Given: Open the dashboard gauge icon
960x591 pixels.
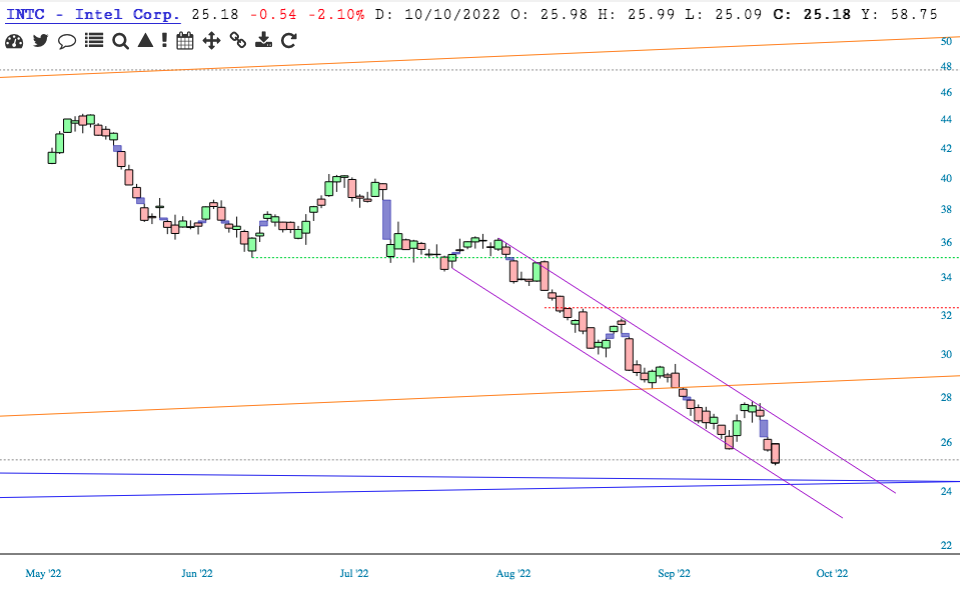Looking at the screenshot, I should (13, 41).
